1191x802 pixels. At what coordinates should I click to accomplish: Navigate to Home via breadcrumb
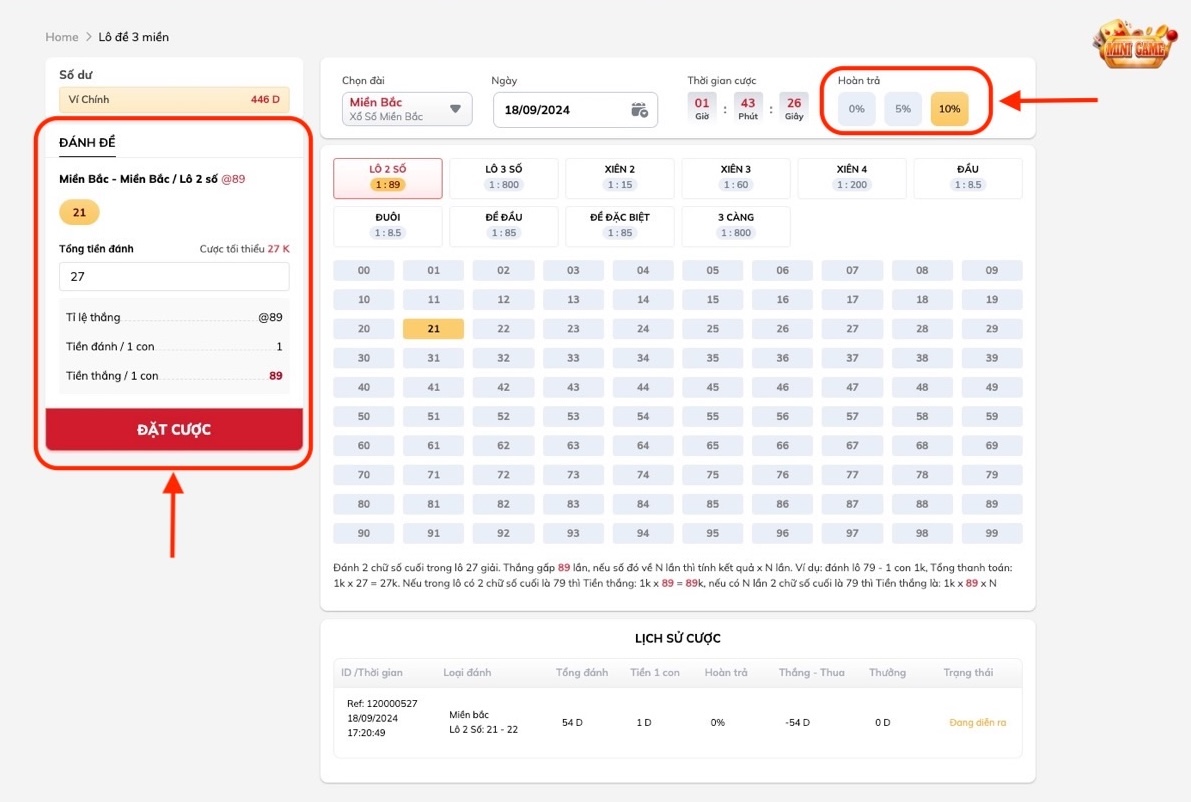coord(61,36)
